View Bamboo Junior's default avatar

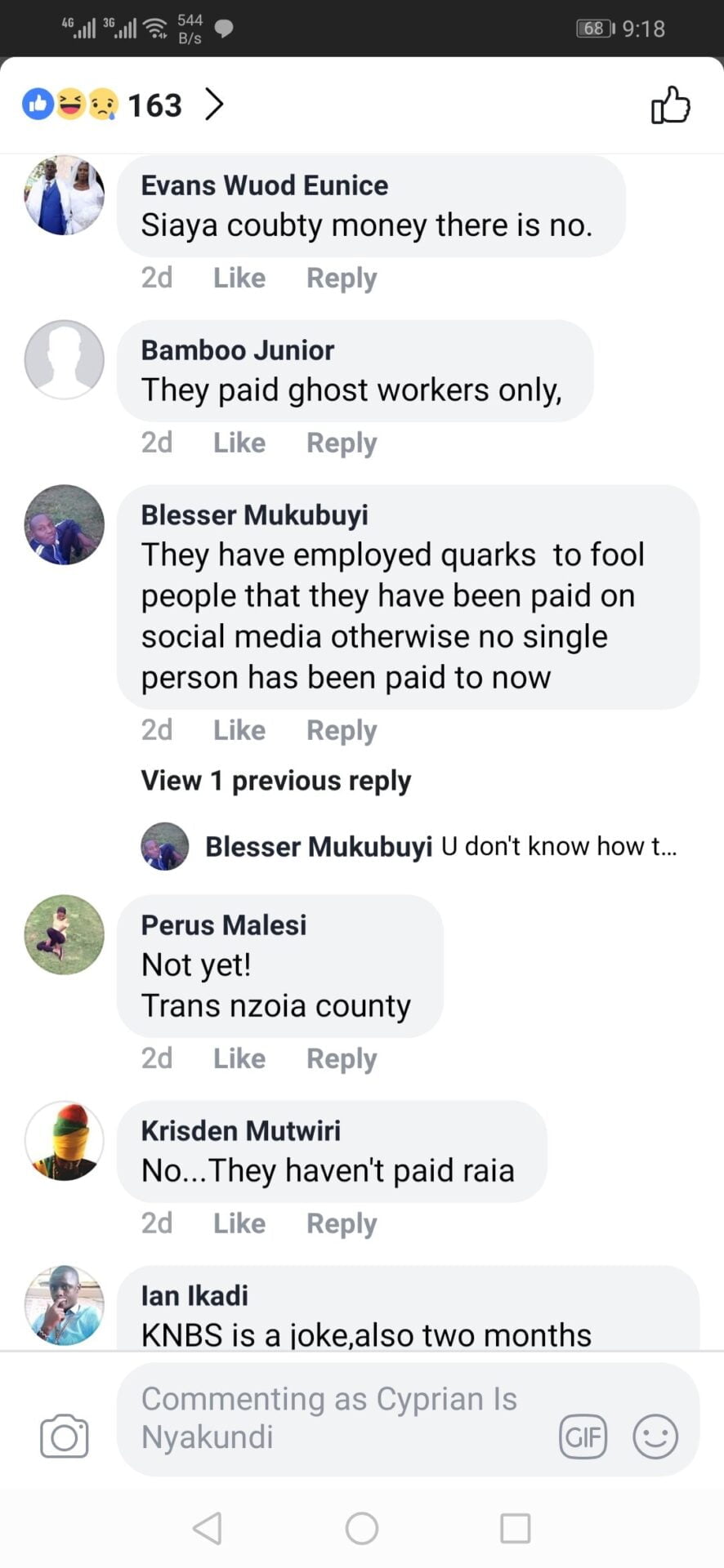pos(65,359)
